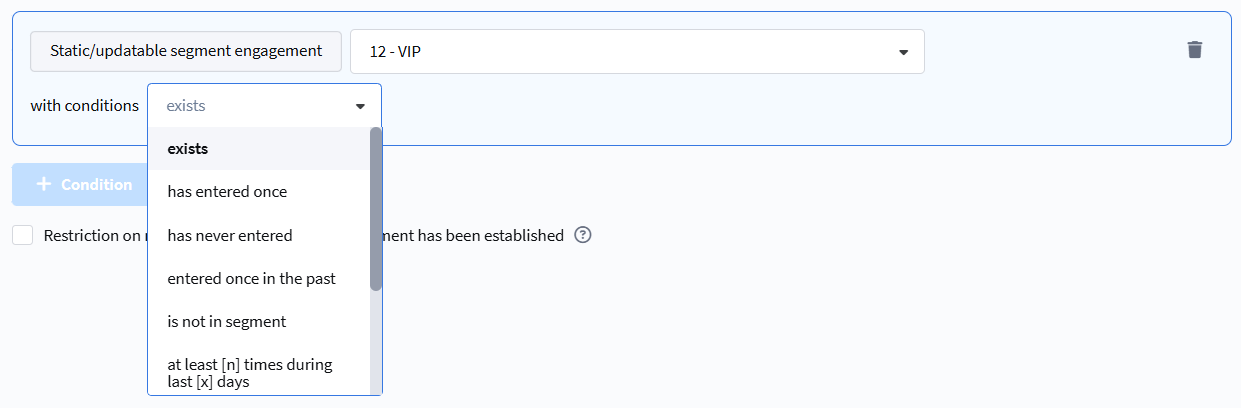Select the highlighted 'exists' option

click(258, 149)
